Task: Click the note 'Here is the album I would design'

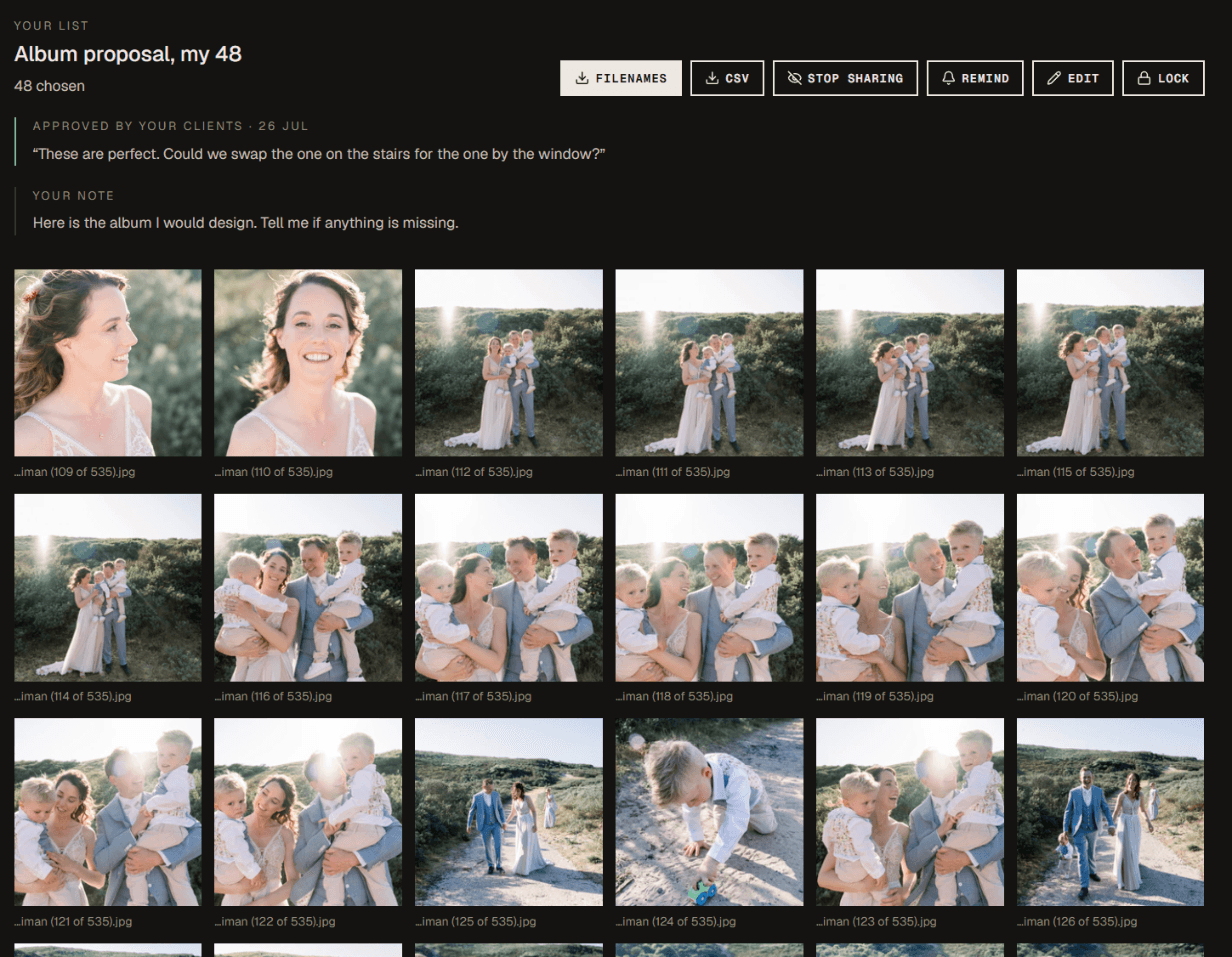Action: [x=245, y=223]
